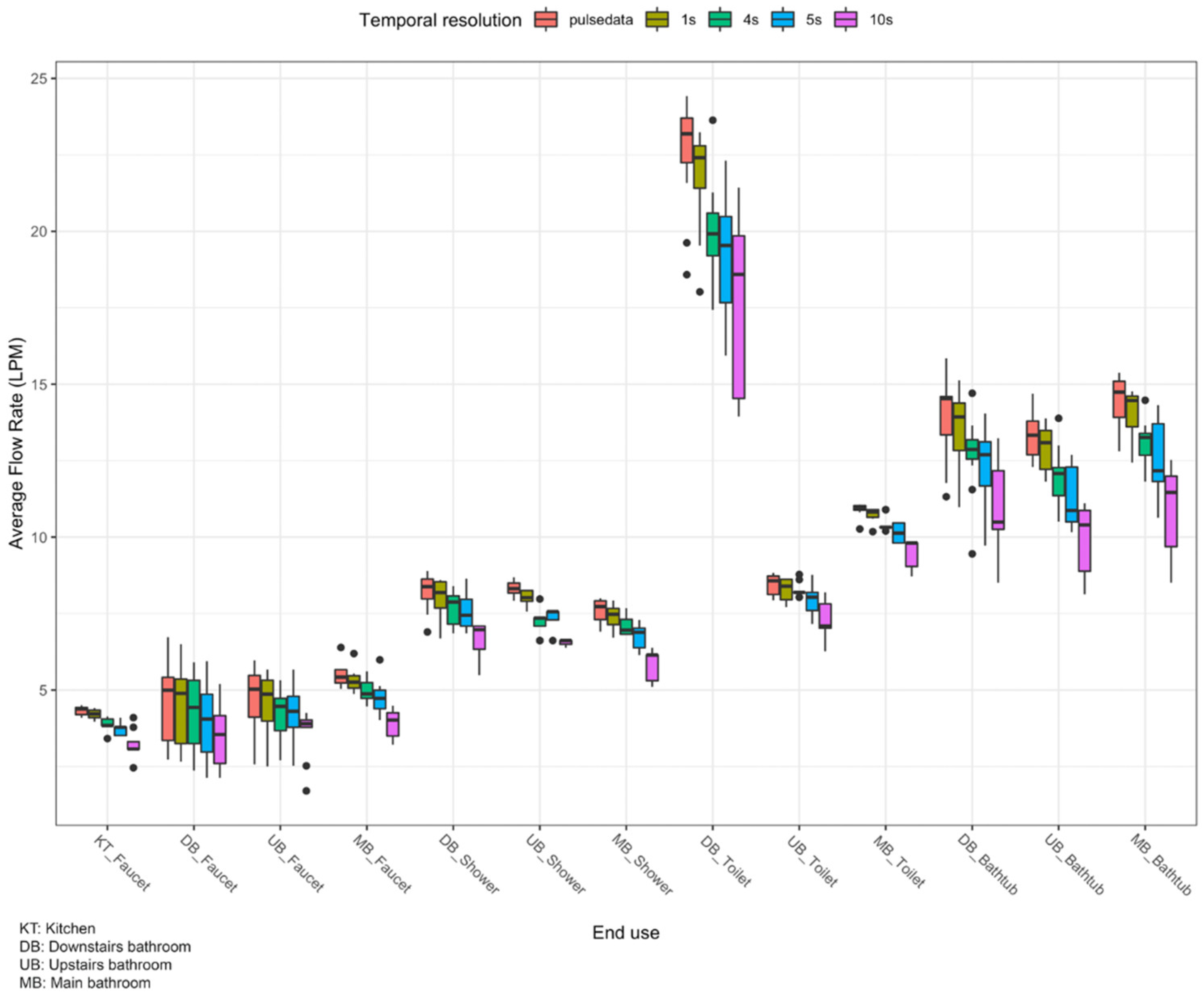Click the KT_Faucet x-axis label

click(x=122, y=863)
